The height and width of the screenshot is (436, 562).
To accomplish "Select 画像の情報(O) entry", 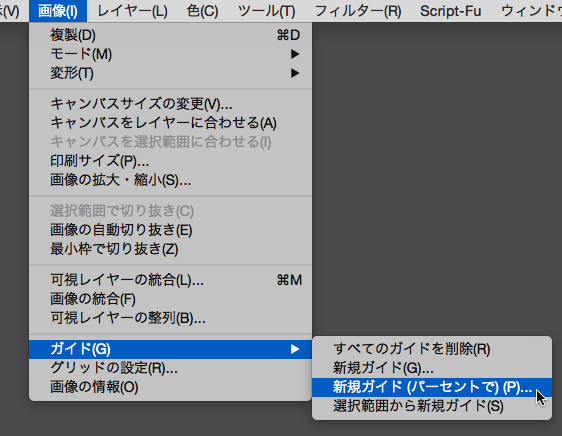I will (170, 387).
